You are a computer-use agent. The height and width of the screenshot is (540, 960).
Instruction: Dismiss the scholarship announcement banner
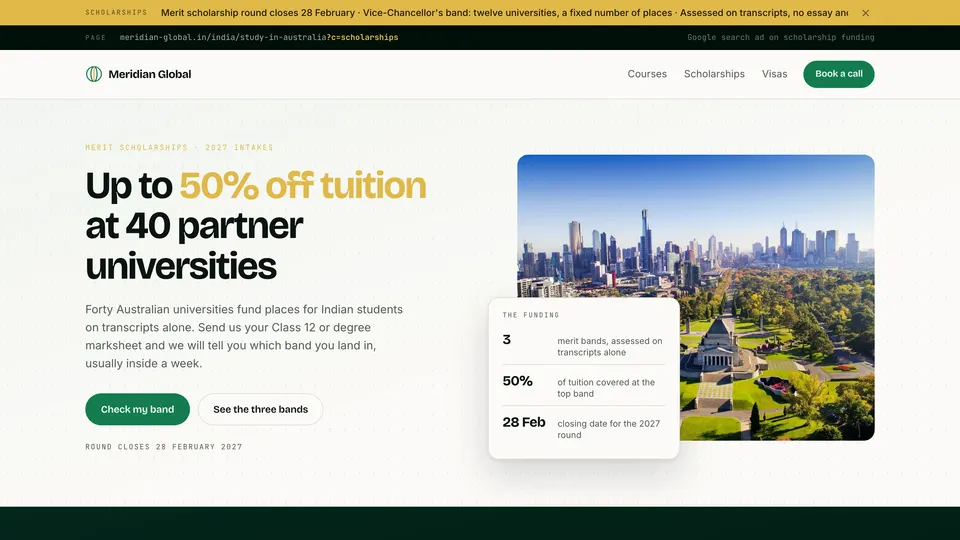pos(865,13)
